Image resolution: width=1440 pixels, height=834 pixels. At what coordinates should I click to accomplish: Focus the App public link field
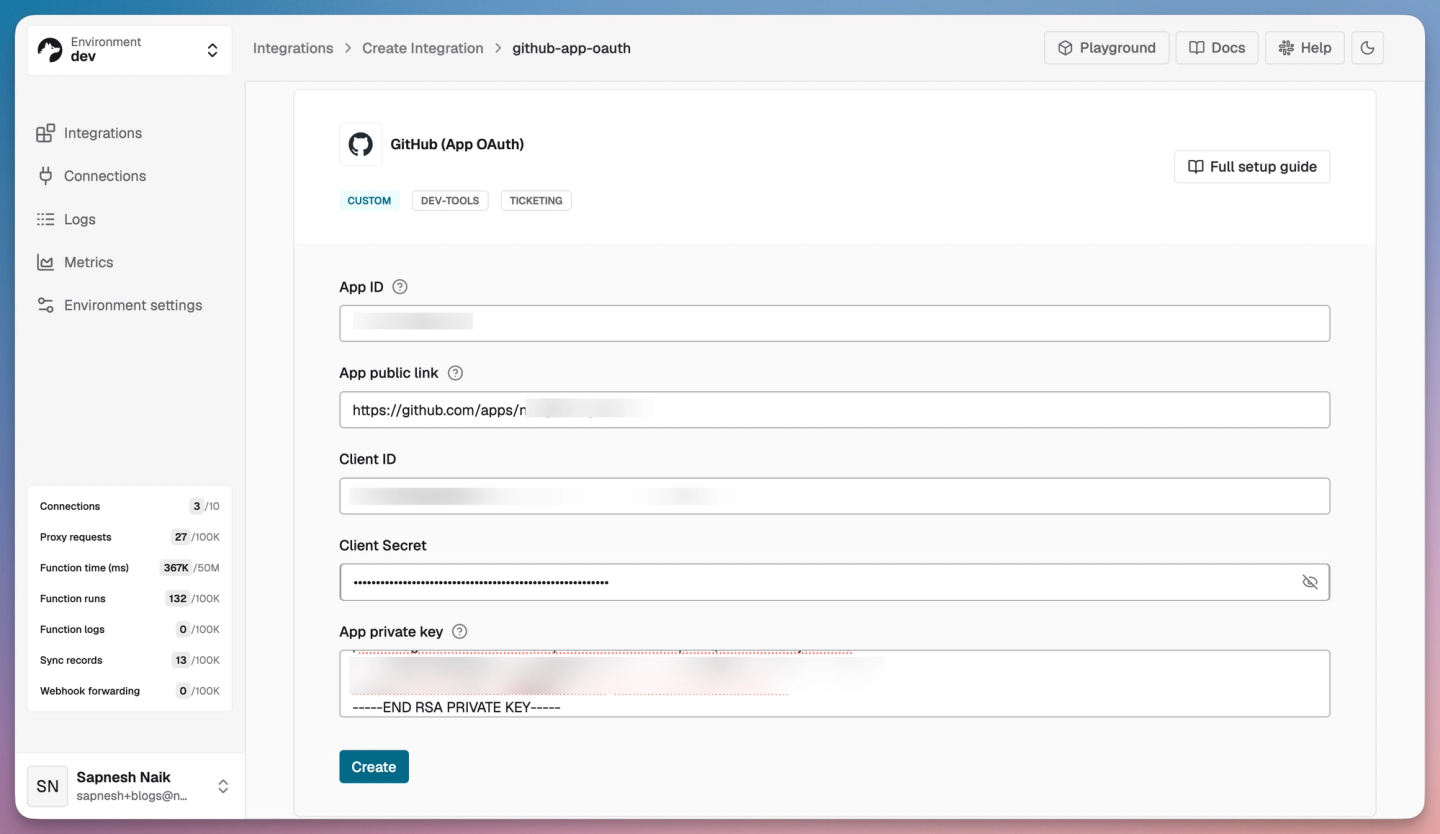[x=834, y=410]
